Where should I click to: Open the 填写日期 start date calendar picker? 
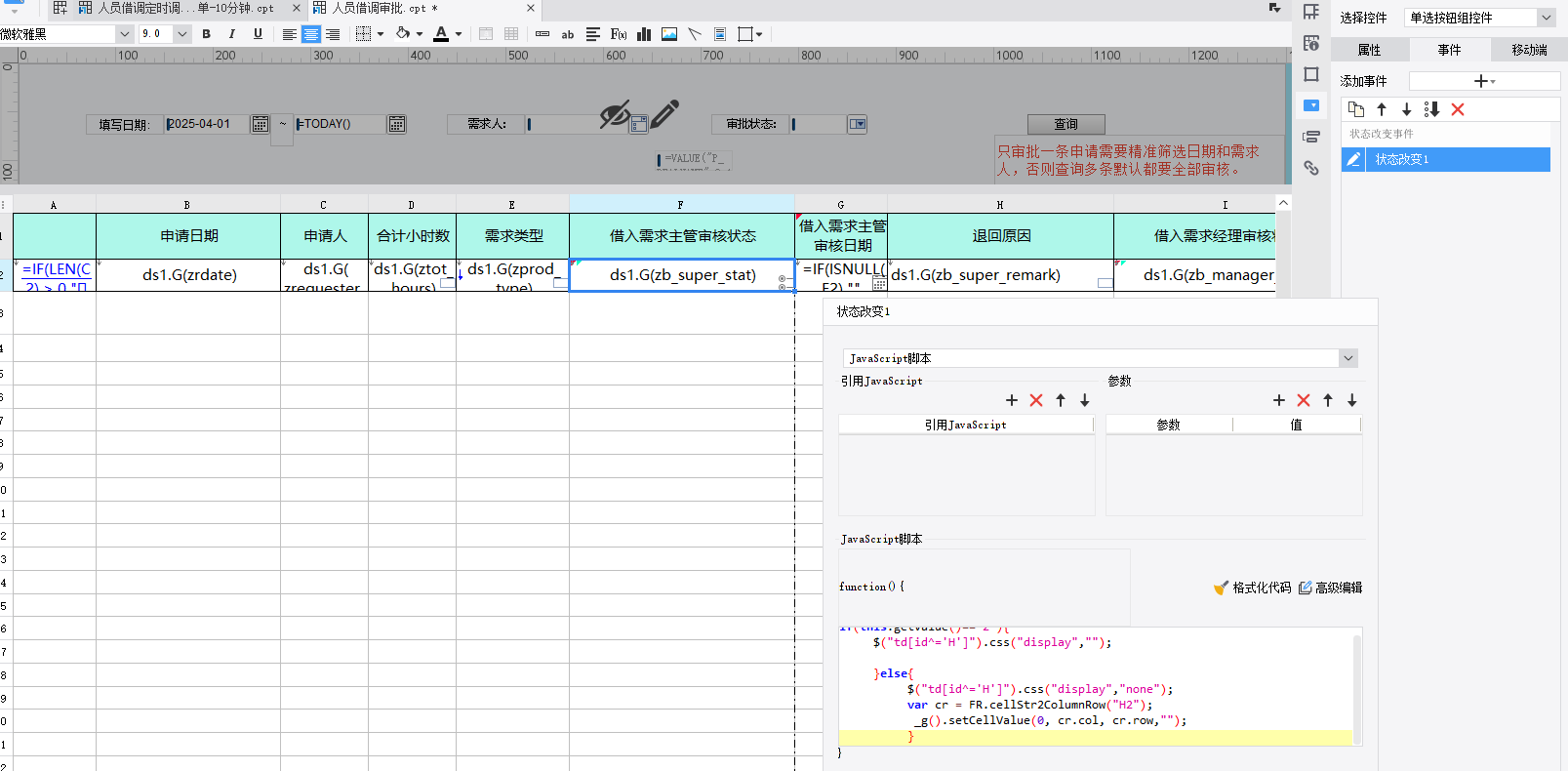click(260, 124)
